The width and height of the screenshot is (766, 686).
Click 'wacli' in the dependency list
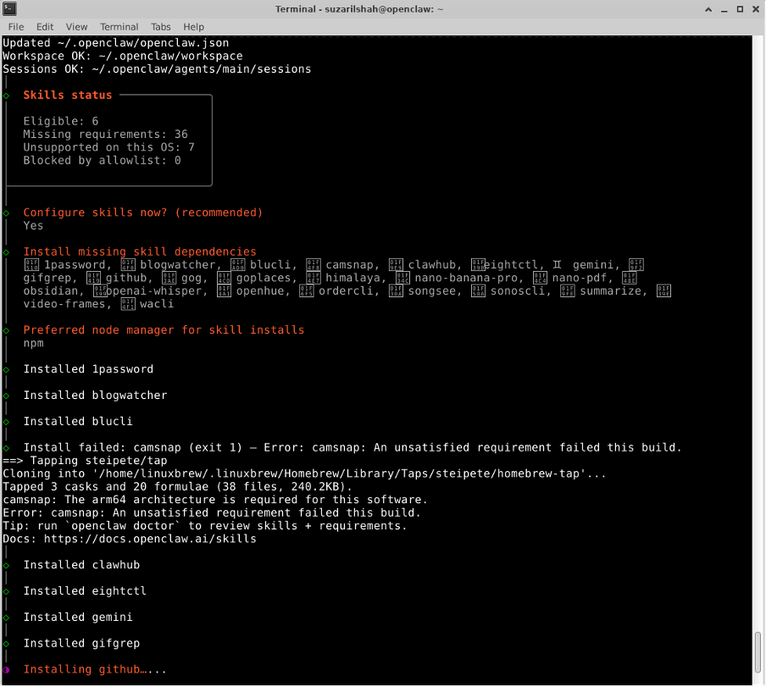click(x=156, y=304)
